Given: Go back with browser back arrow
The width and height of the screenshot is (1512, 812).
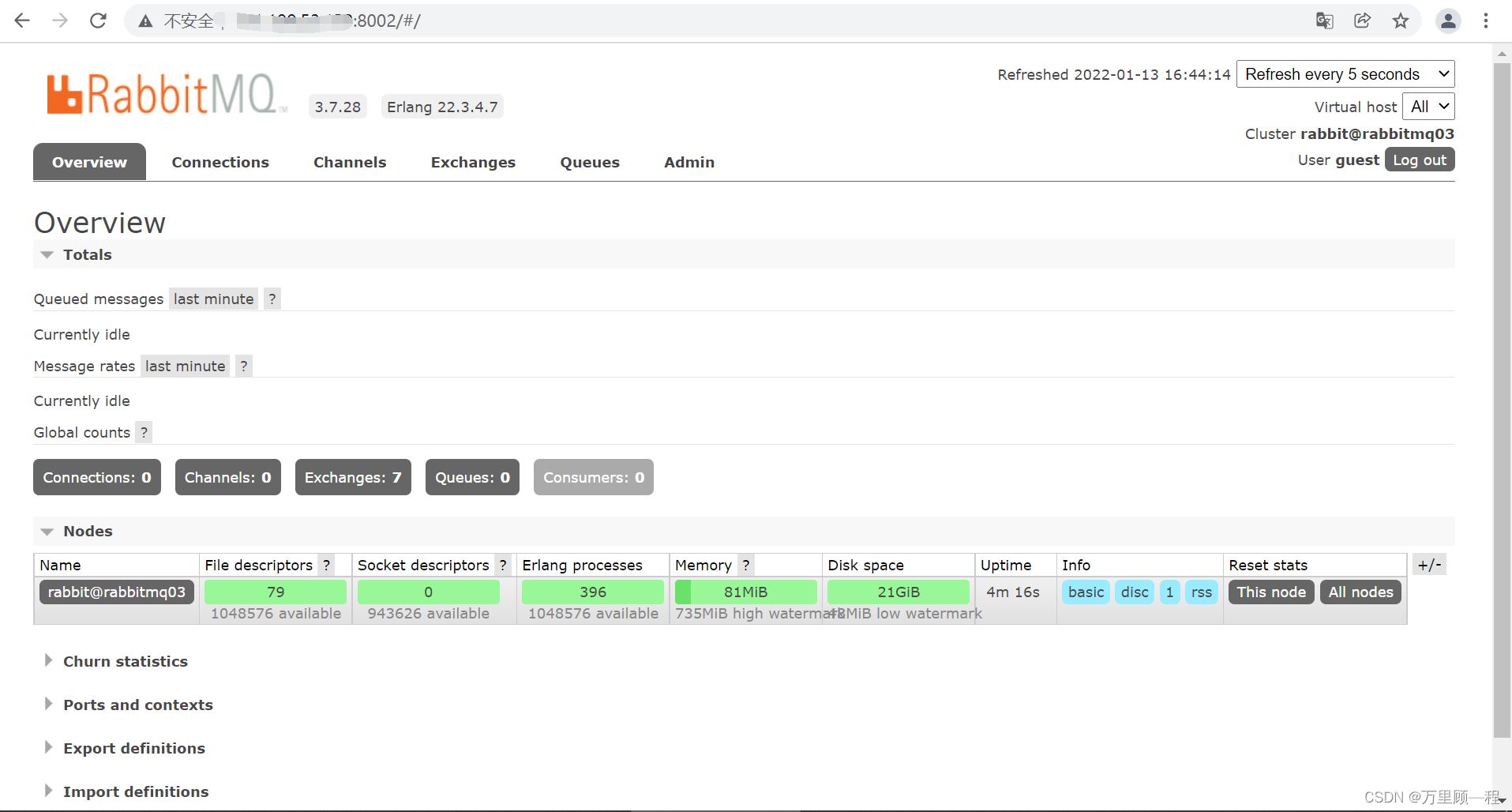Looking at the screenshot, I should coord(22,21).
